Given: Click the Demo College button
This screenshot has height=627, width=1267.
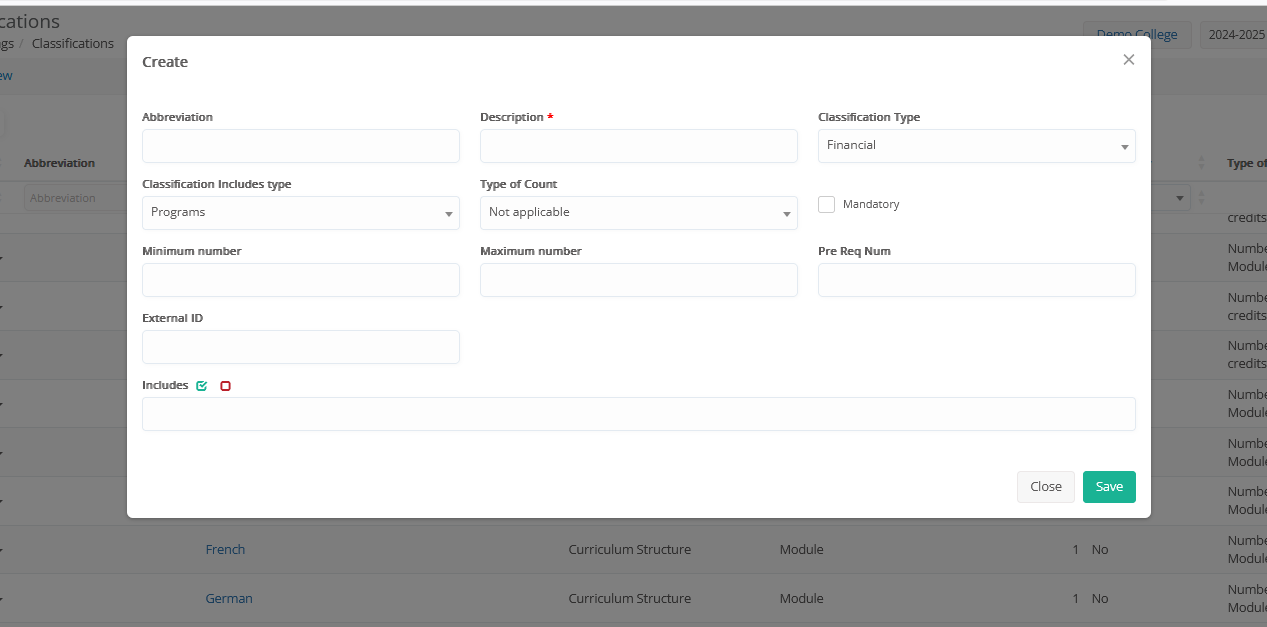Looking at the screenshot, I should coord(1137,34).
